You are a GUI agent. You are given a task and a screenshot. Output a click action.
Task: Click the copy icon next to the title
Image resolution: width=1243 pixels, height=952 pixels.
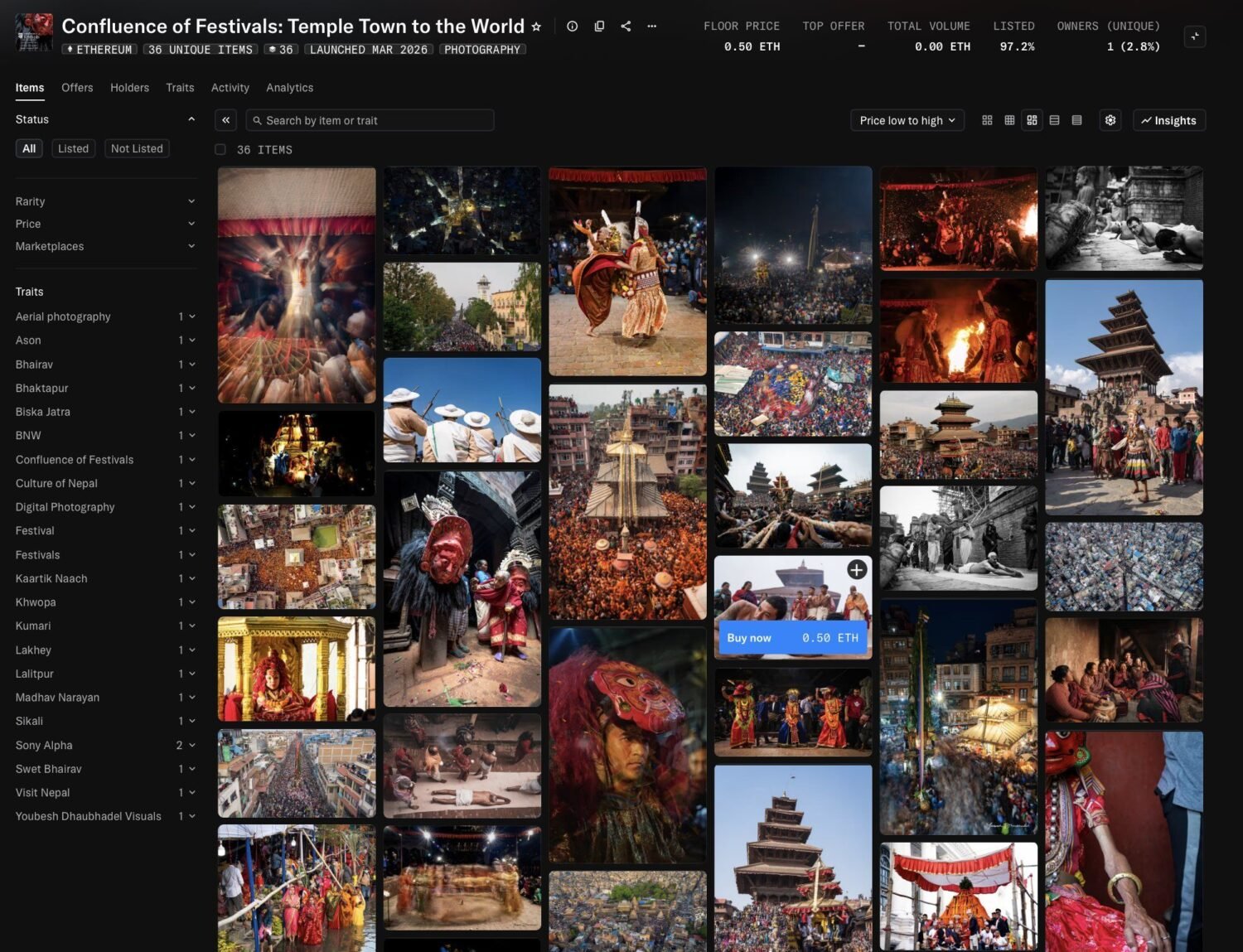599,27
